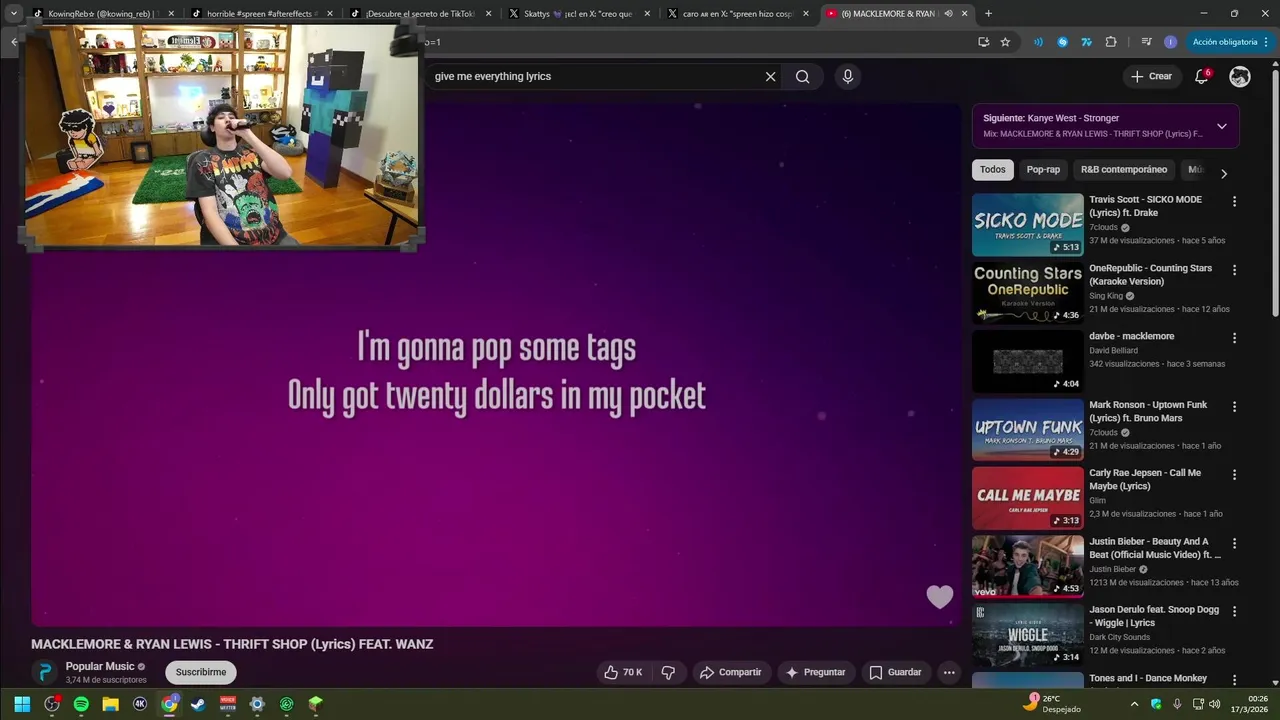Open options for Uptown Funk video
This screenshot has width=1280, height=720.
tap(1234, 407)
